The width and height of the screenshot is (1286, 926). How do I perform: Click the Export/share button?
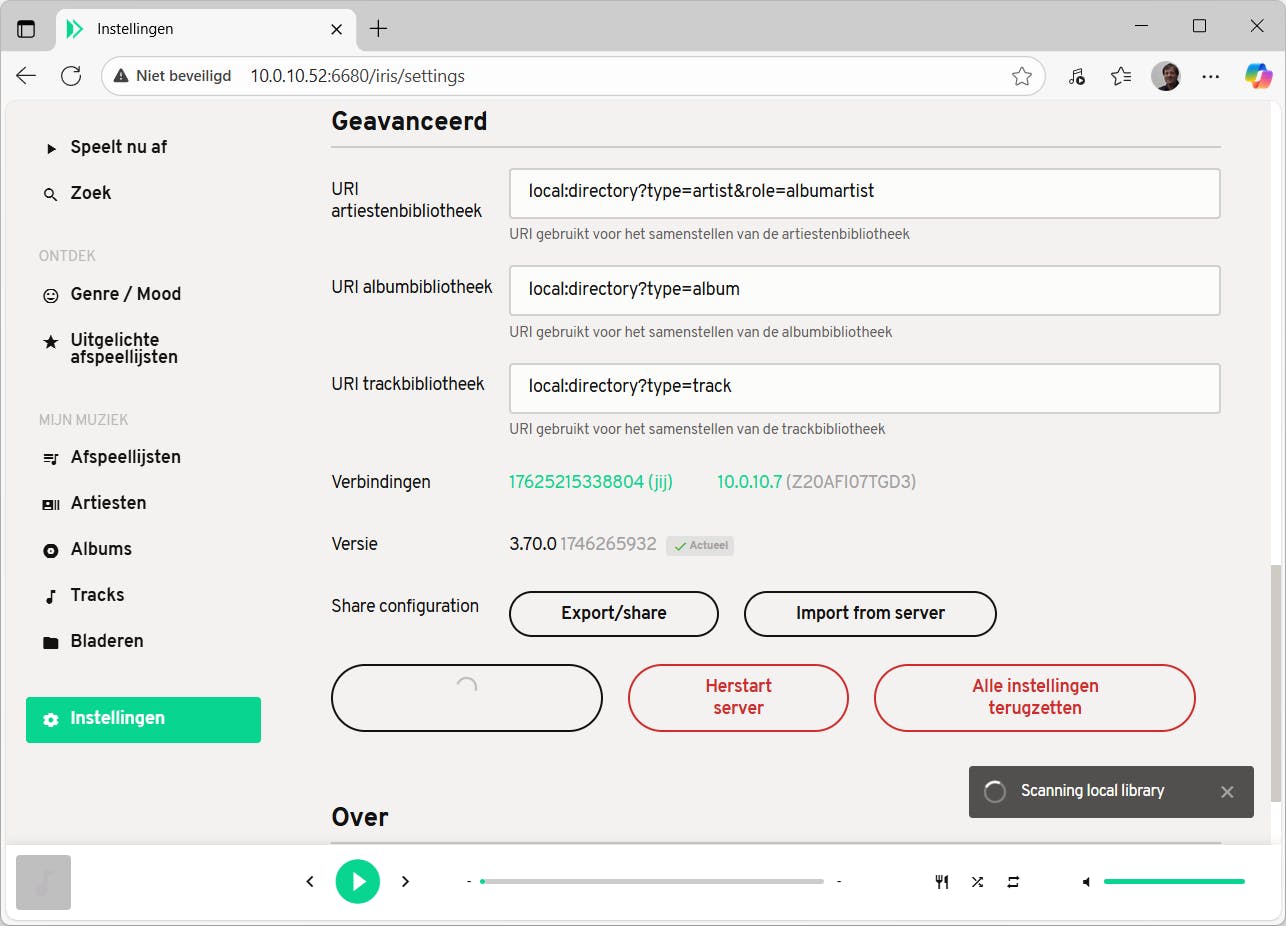(614, 614)
